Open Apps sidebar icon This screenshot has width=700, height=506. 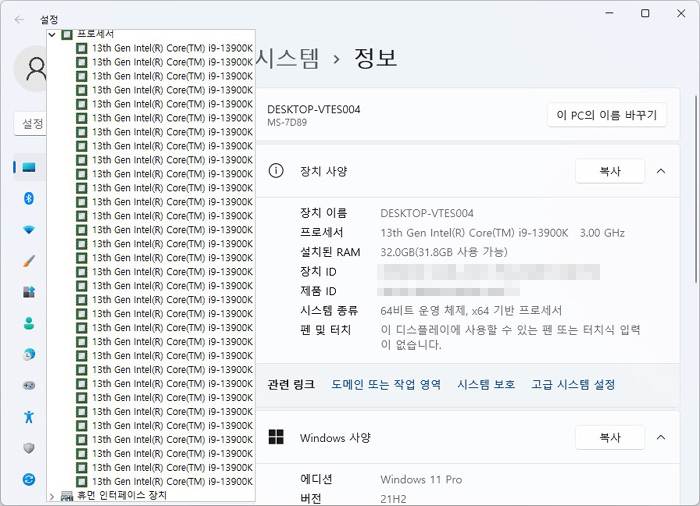click(29, 292)
